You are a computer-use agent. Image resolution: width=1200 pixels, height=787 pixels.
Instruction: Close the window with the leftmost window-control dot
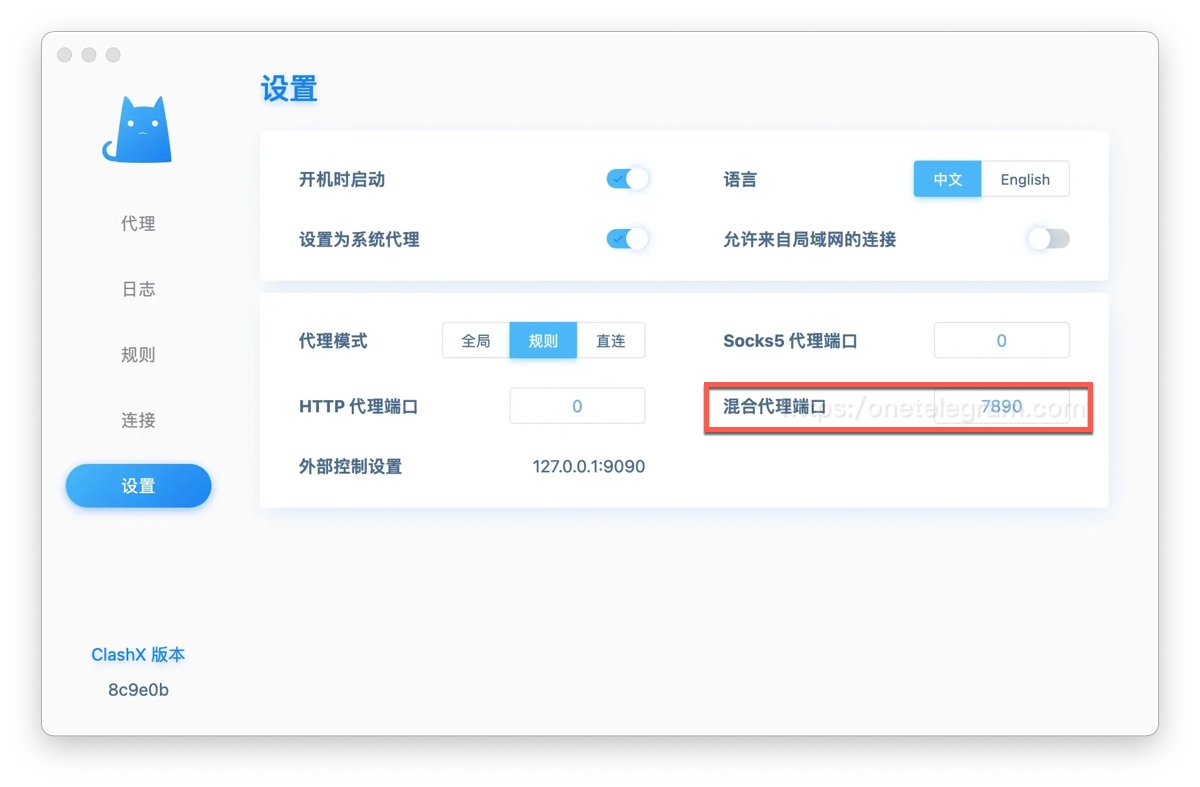pyautogui.click(x=65, y=55)
